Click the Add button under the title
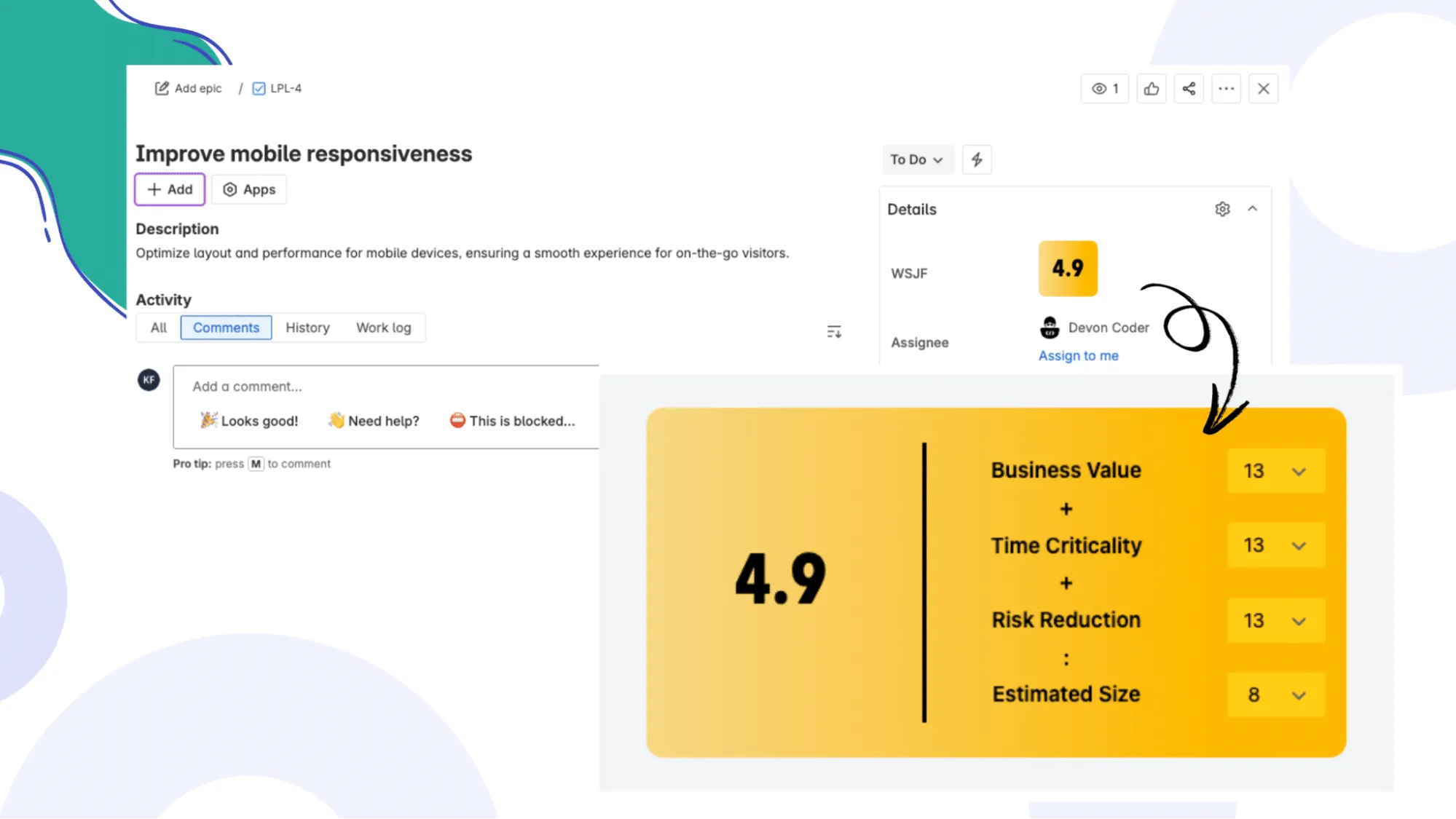 tap(170, 189)
